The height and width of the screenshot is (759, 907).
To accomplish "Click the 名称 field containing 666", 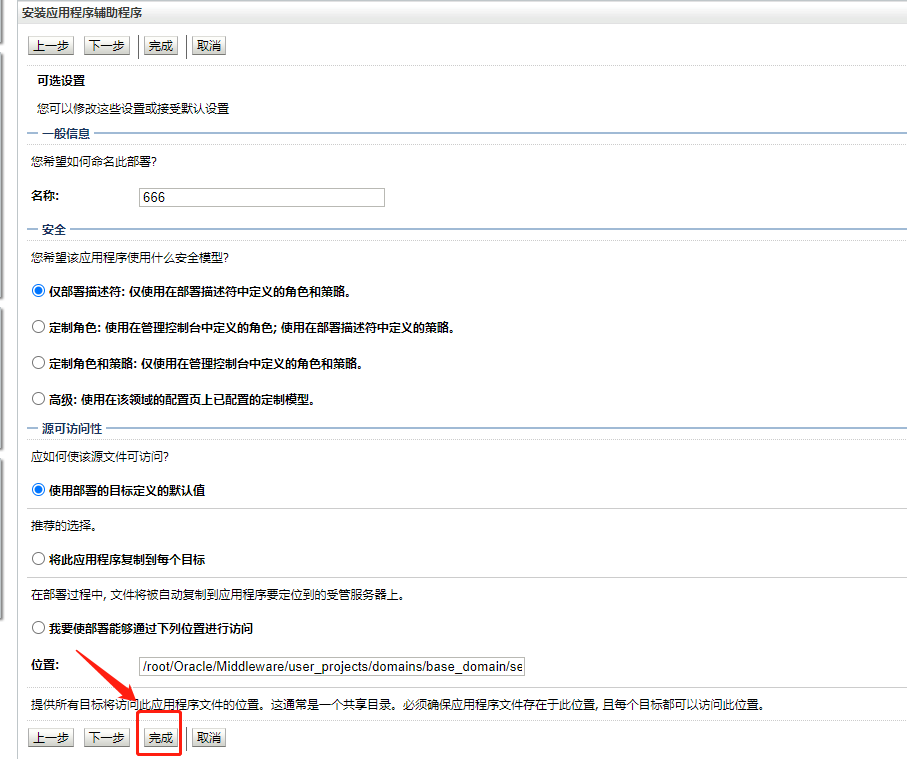I will (262, 197).
